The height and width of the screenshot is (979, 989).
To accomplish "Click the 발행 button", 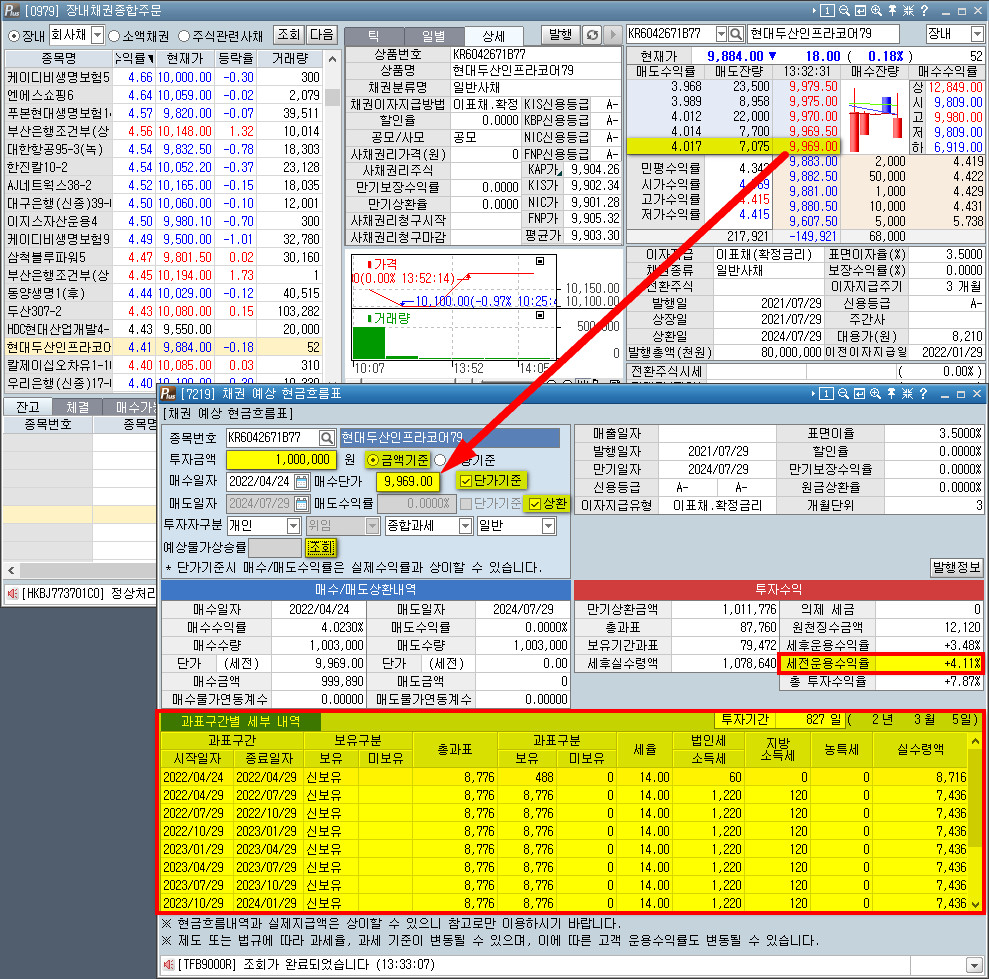I will (559, 35).
